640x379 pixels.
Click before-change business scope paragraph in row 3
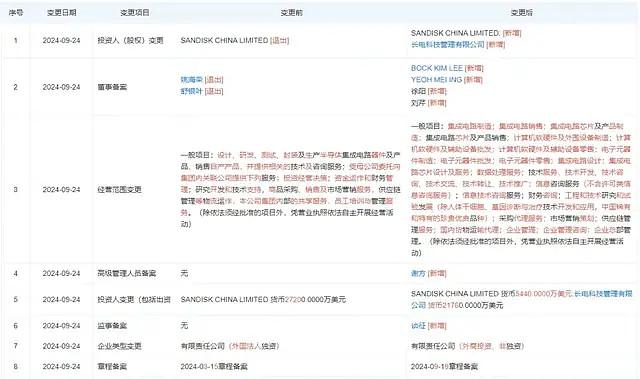[291, 189]
